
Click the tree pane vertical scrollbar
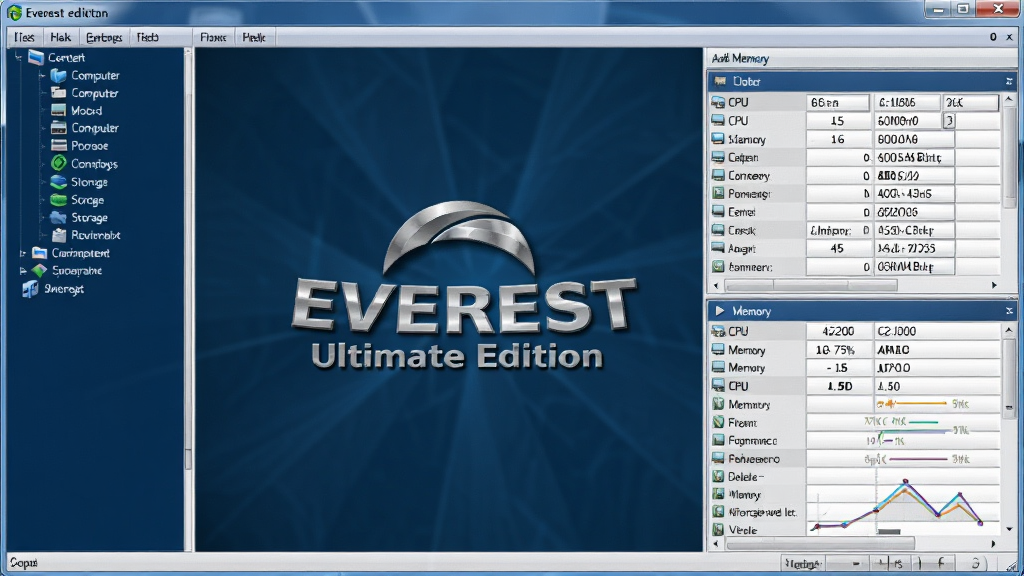click(x=189, y=299)
